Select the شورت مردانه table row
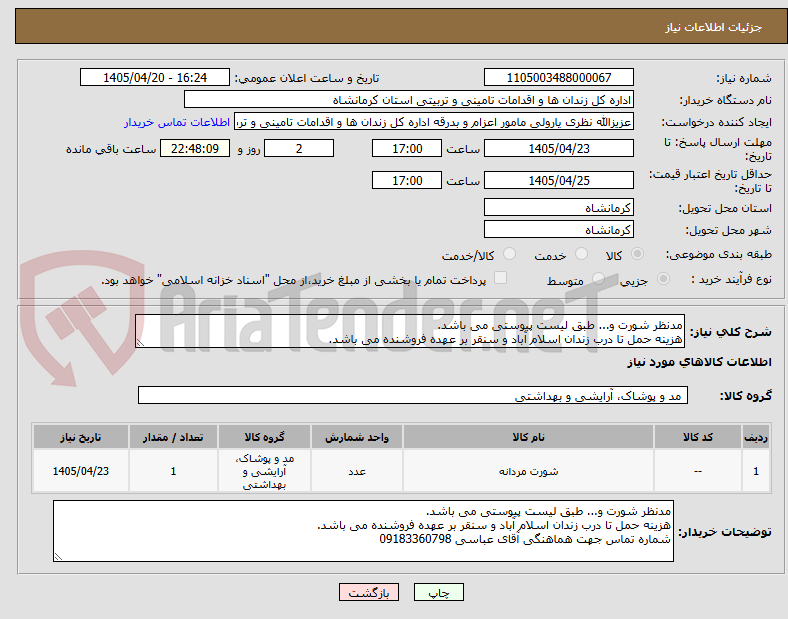The image size is (788, 619). coord(402,471)
